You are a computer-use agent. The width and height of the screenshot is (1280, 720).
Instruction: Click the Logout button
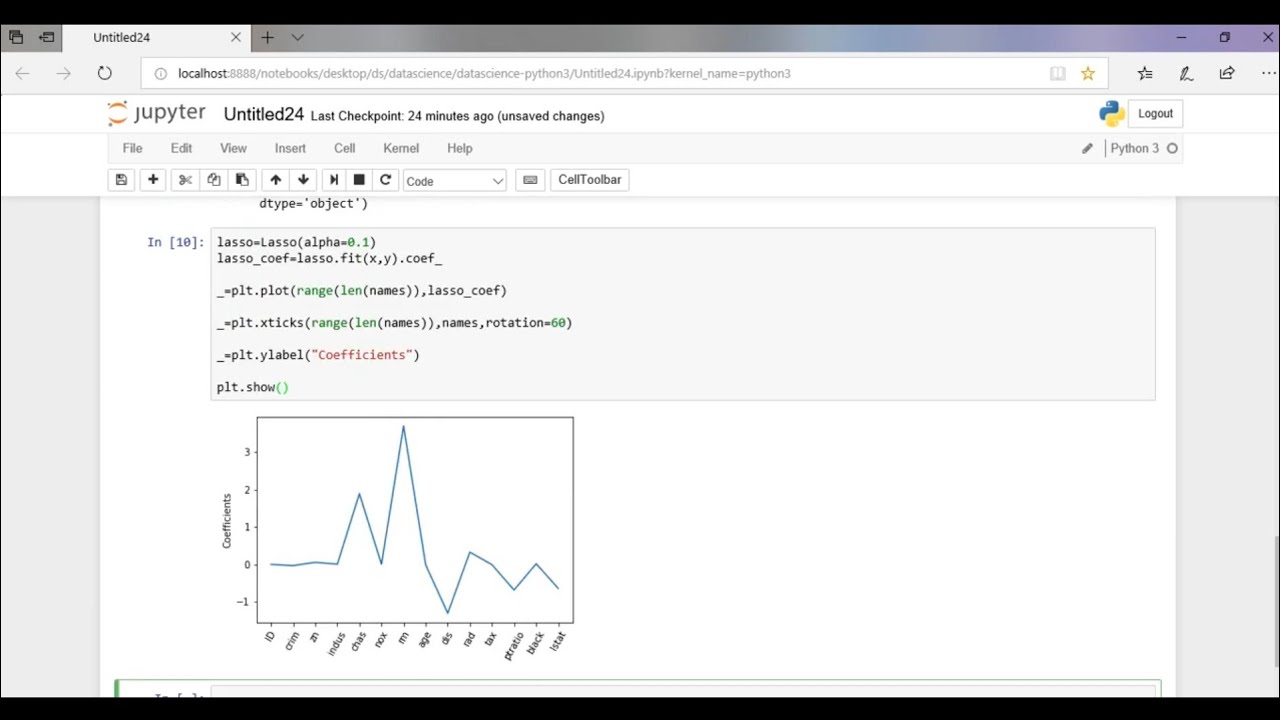1155,114
